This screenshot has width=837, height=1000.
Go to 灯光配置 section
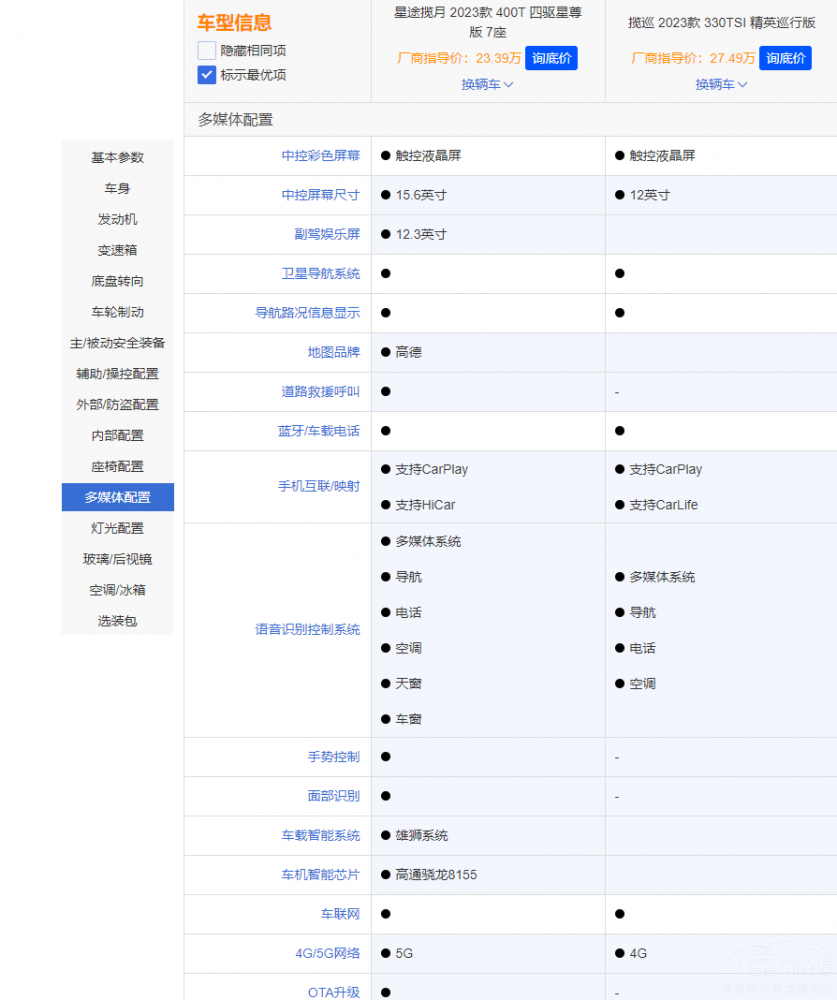pyautogui.click(x=117, y=528)
